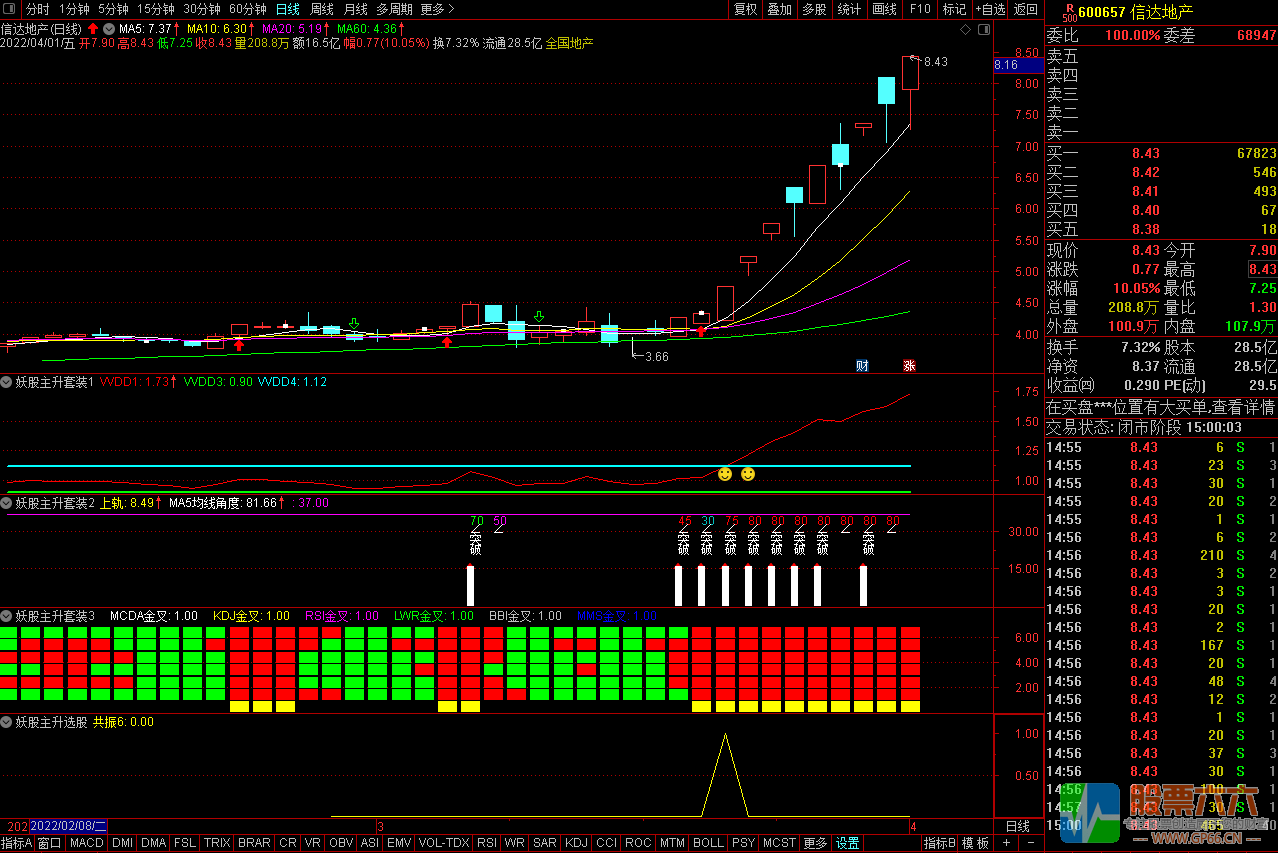Click the square panel icon beside the diamond

click(982, 30)
